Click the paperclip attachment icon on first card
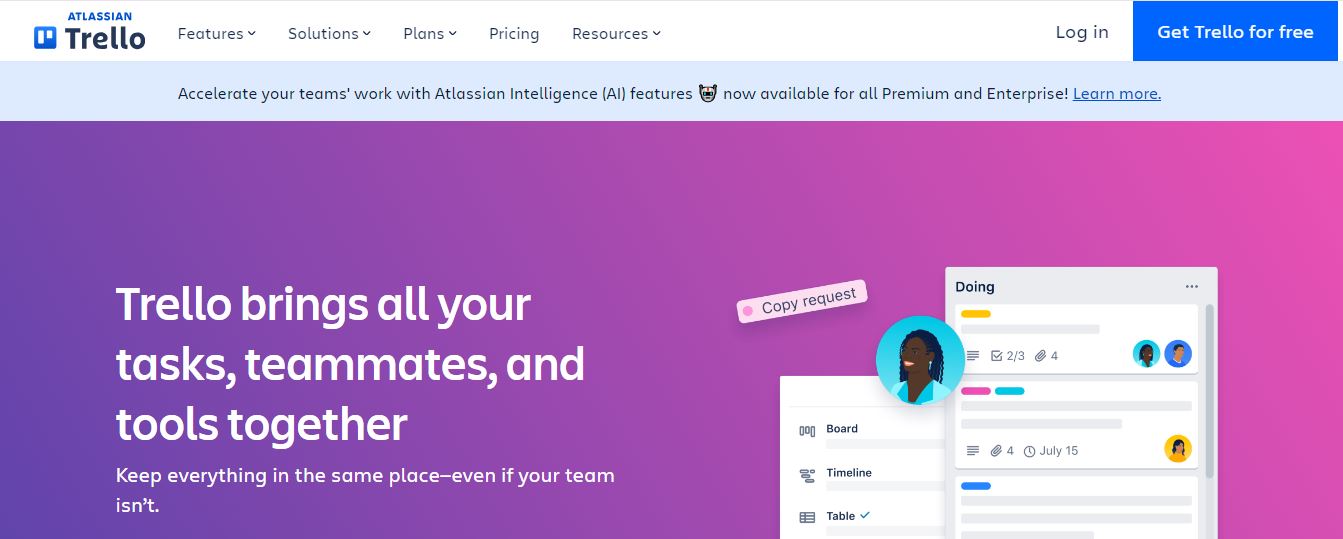1343x539 pixels. click(1040, 356)
